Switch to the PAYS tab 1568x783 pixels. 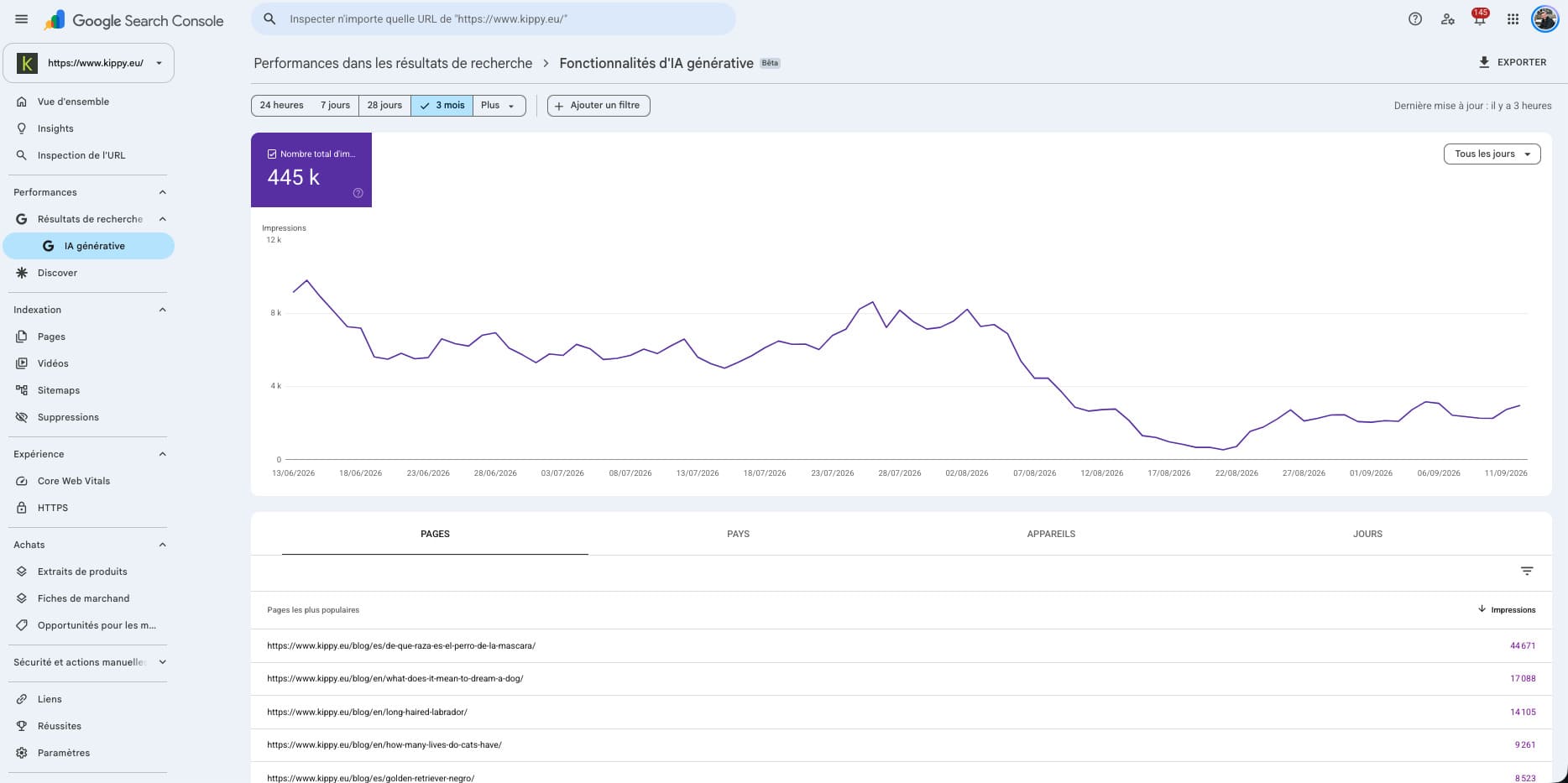click(738, 534)
